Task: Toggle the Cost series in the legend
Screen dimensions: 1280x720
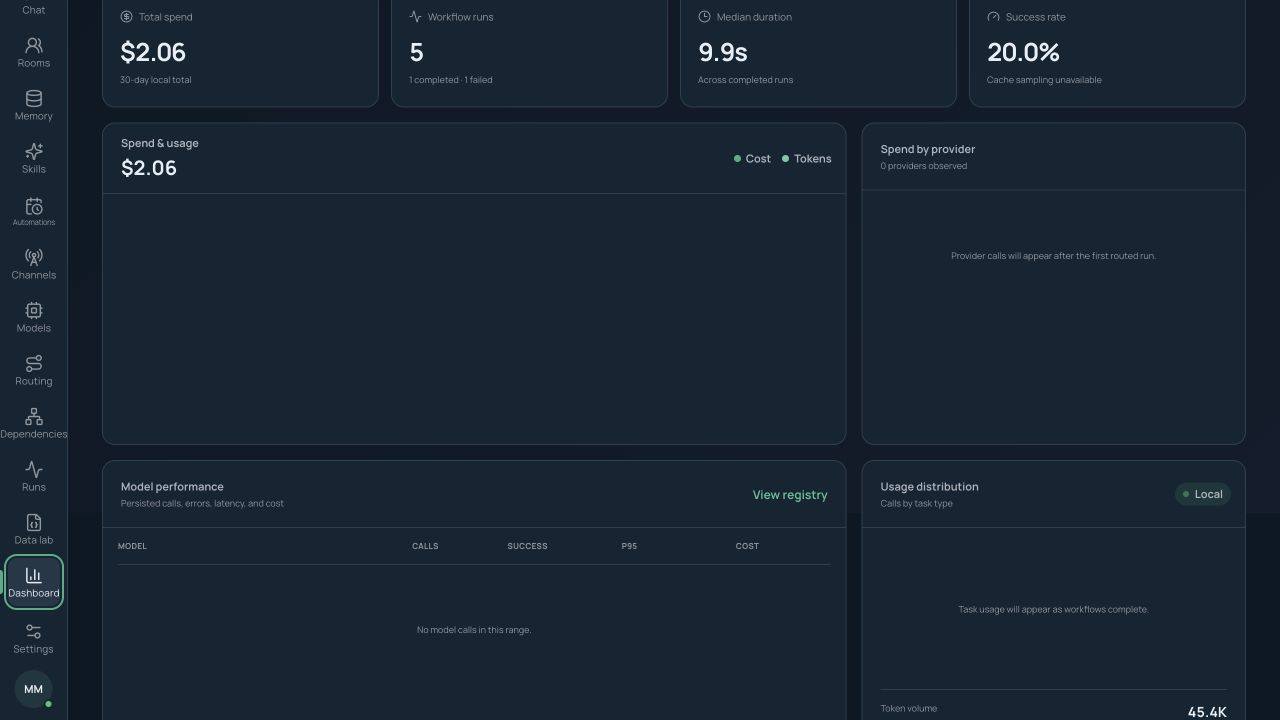Action: 752,159
